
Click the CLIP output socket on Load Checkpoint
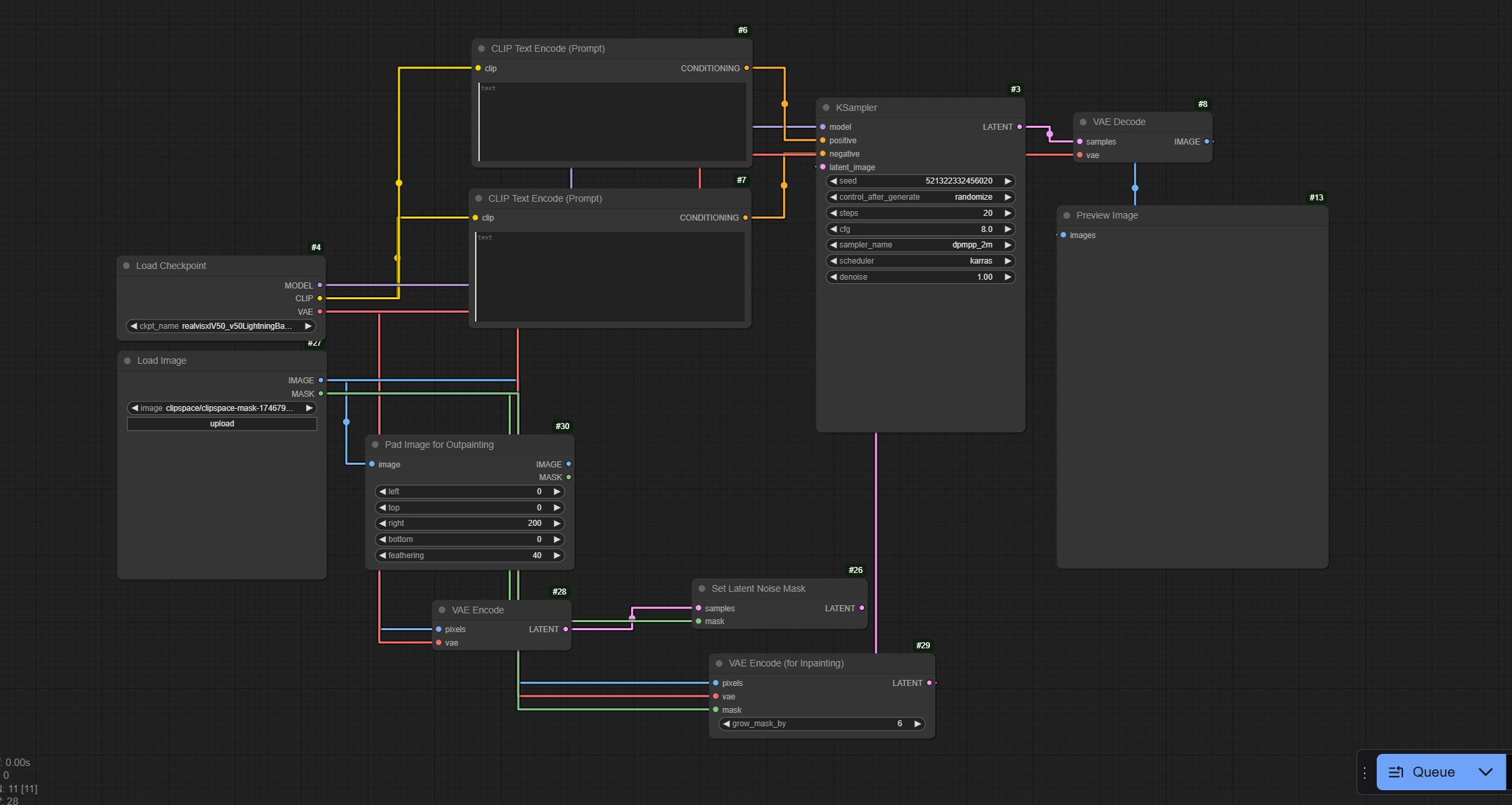[320, 298]
